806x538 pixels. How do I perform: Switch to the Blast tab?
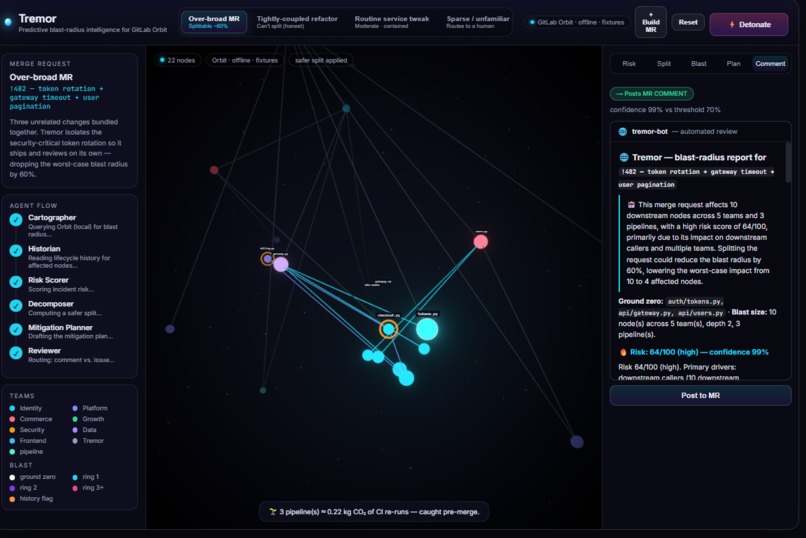(699, 64)
